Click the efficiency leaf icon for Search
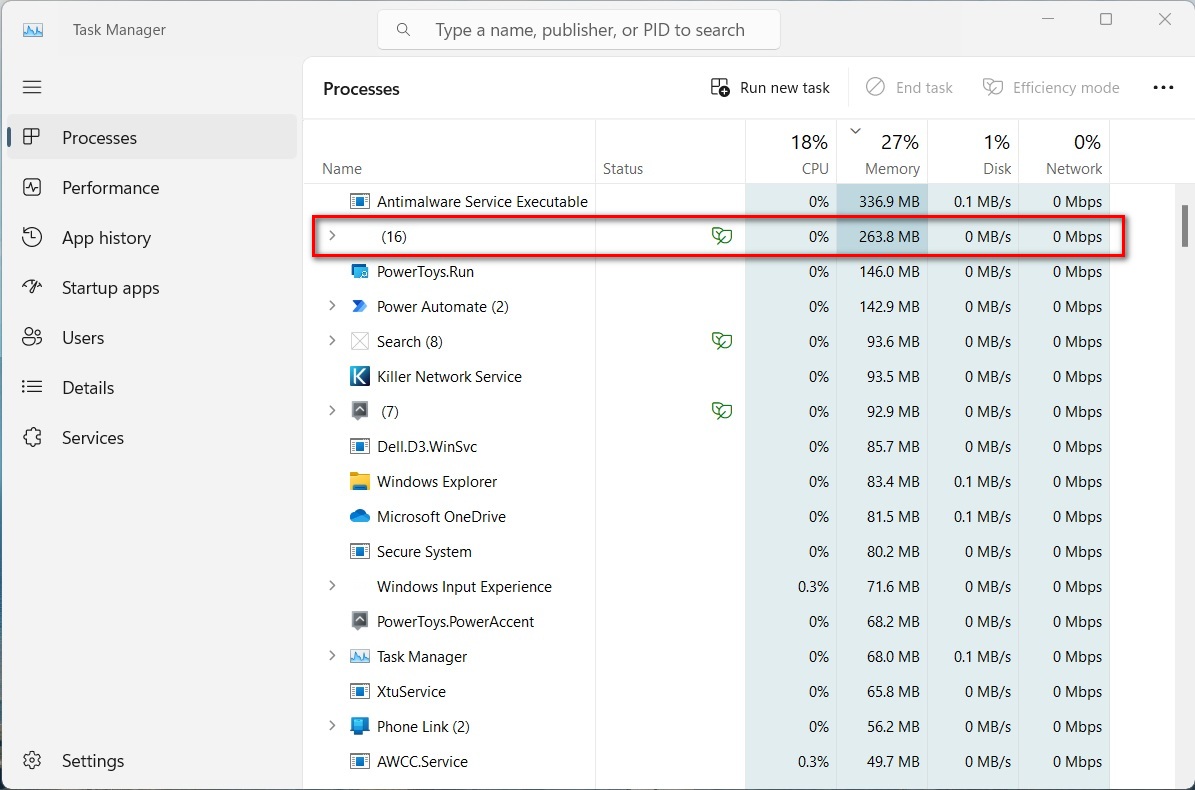 pyautogui.click(x=722, y=341)
